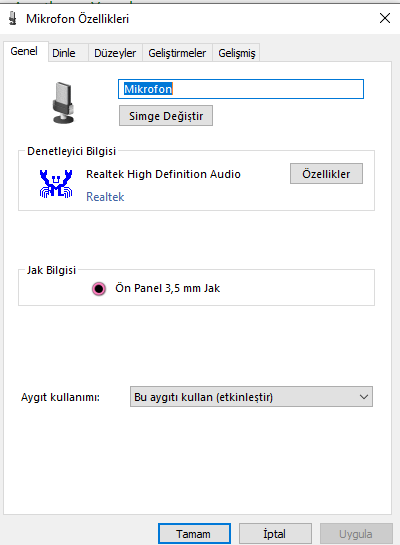Image resolution: width=400 pixels, height=545 pixels.
Task: Select the Genel tab
Action: coord(24,51)
